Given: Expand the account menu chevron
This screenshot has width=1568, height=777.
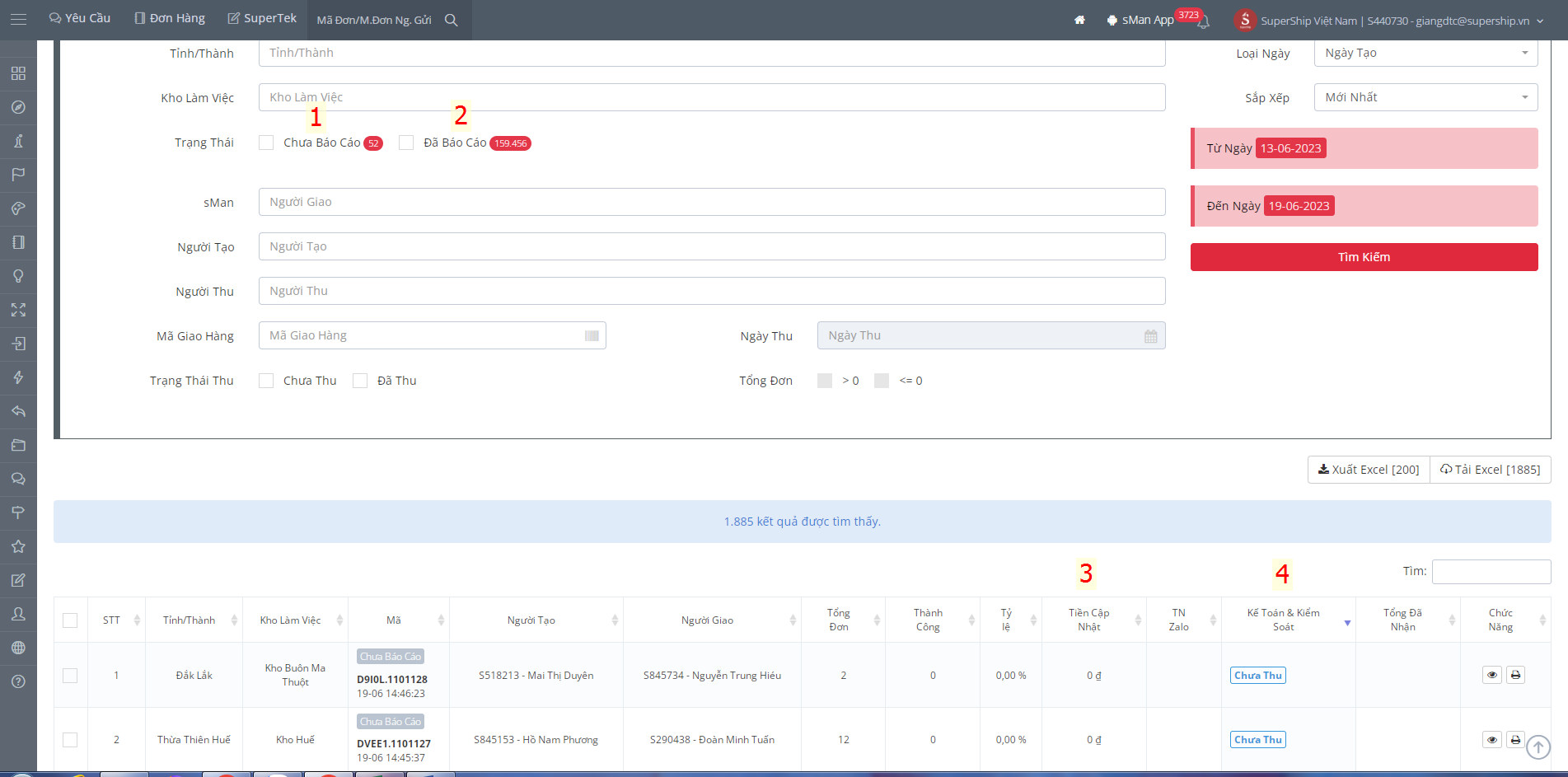Looking at the screenshot, I should coord(1540,21).
